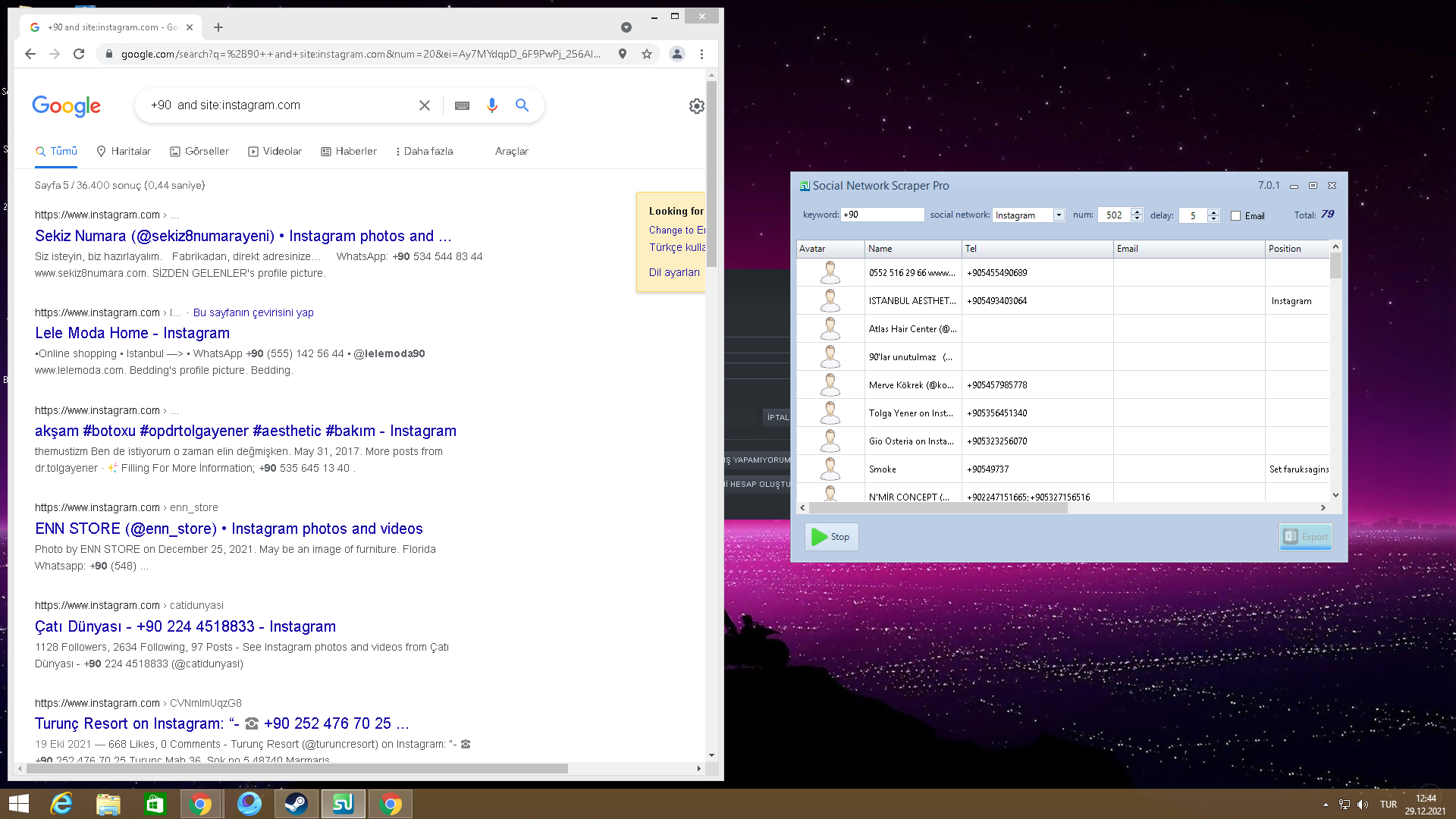Submit search with magnifier icon
The width and height of the screenshot is (1456, 819).
tap(522, 105)
